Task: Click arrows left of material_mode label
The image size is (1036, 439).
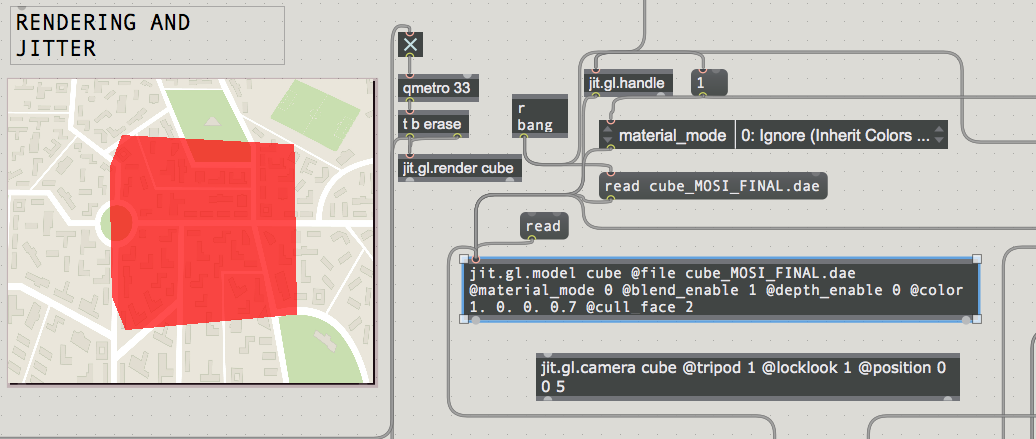Action: click(607, 135)
